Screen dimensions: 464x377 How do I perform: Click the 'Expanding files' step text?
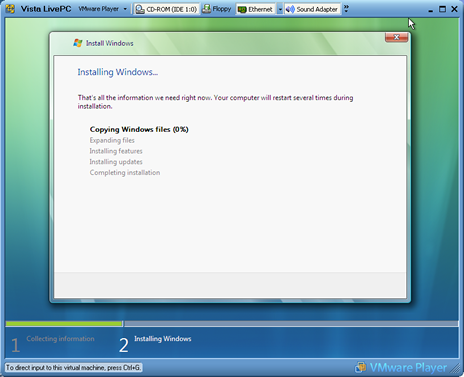(112, 140)
